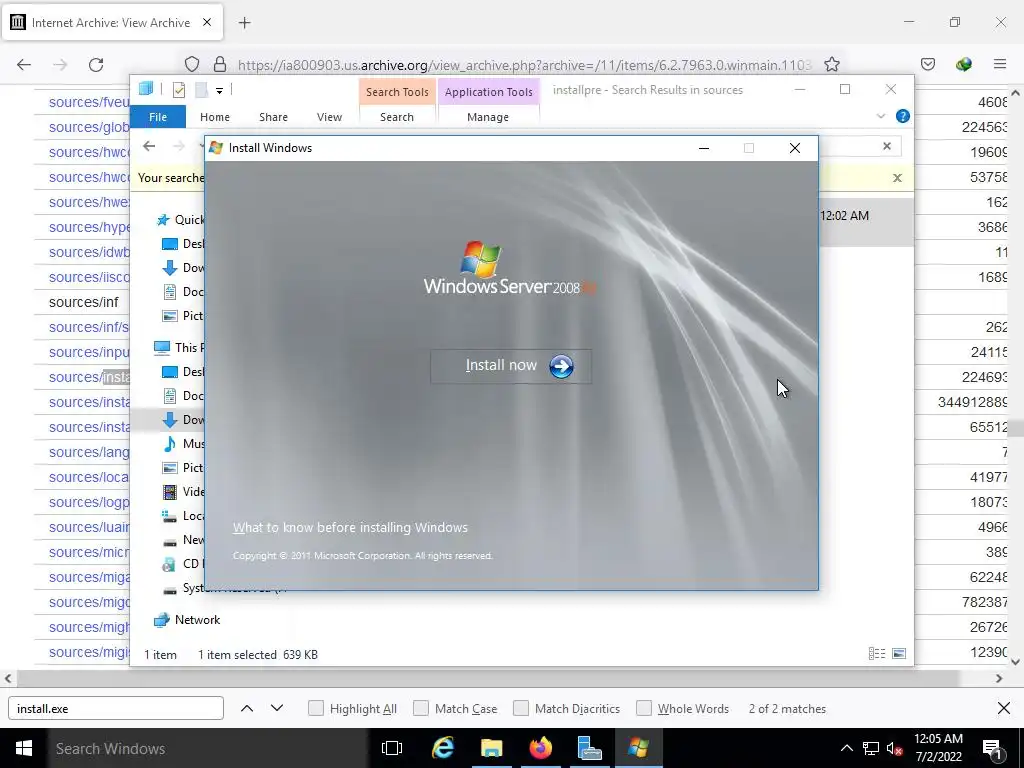The height and width of the screenshot is (768, 1024).
Task: Go back in Firefox
Action: coord(24,65)
